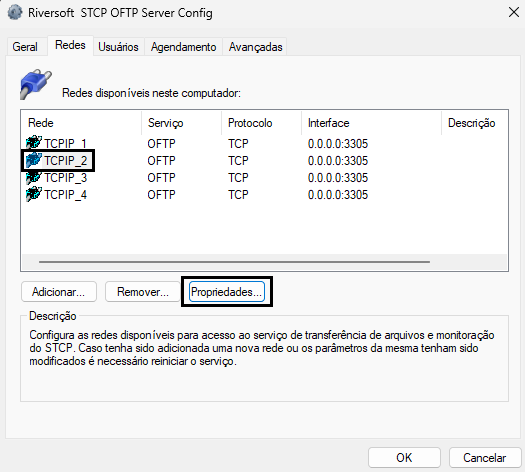The width and height of the screenshot is (525, 472).
Task: Select the Redes tab
Action: point(70,45)
